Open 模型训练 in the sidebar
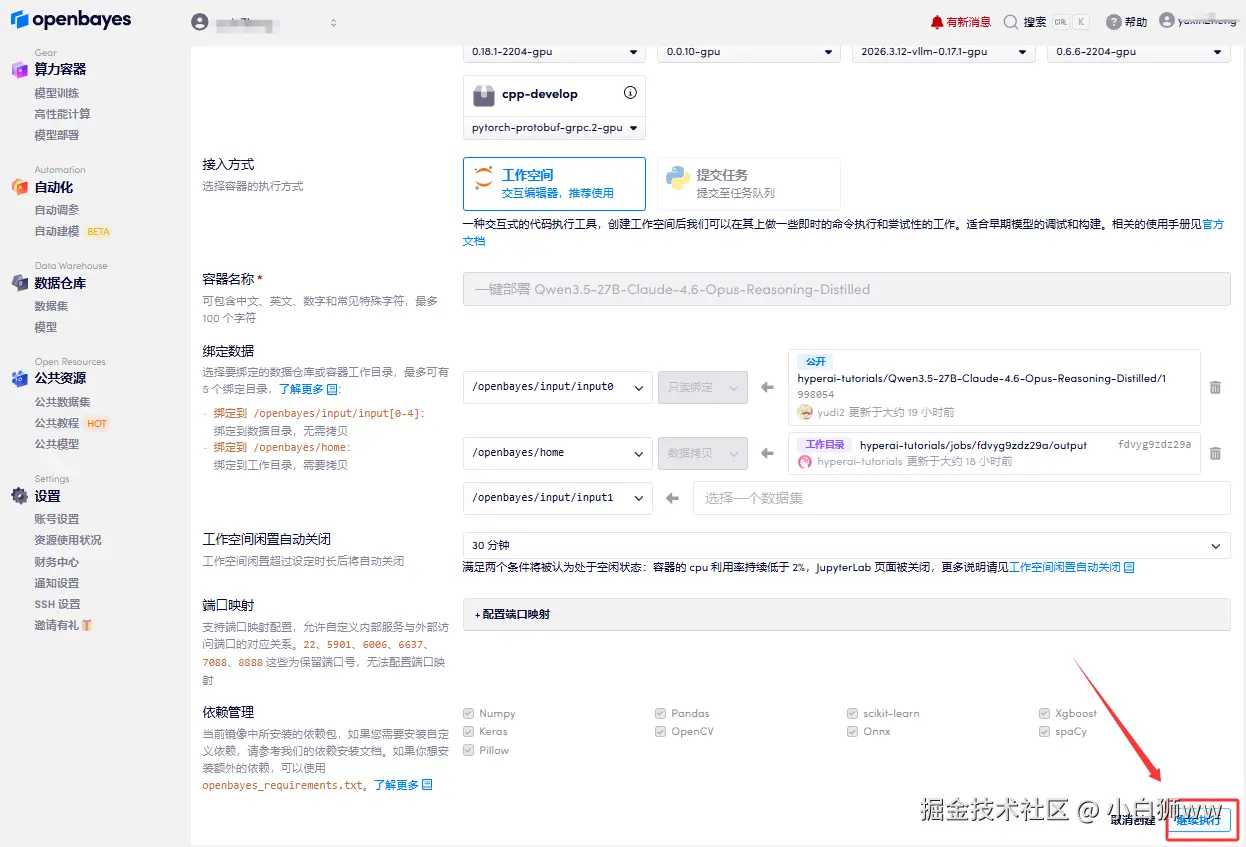 point(56,93)
